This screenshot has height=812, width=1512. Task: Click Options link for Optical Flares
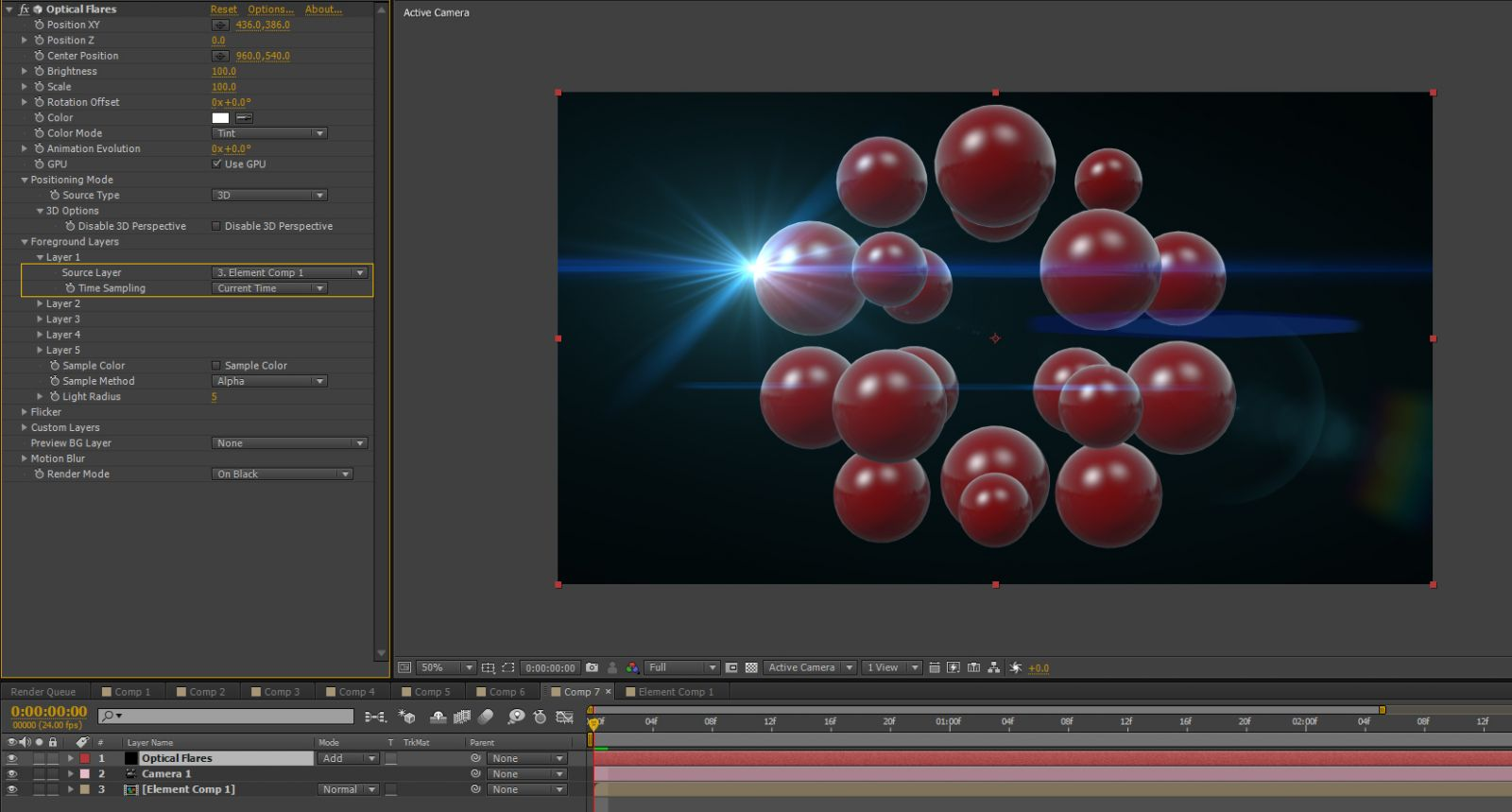tap(270, 9)
